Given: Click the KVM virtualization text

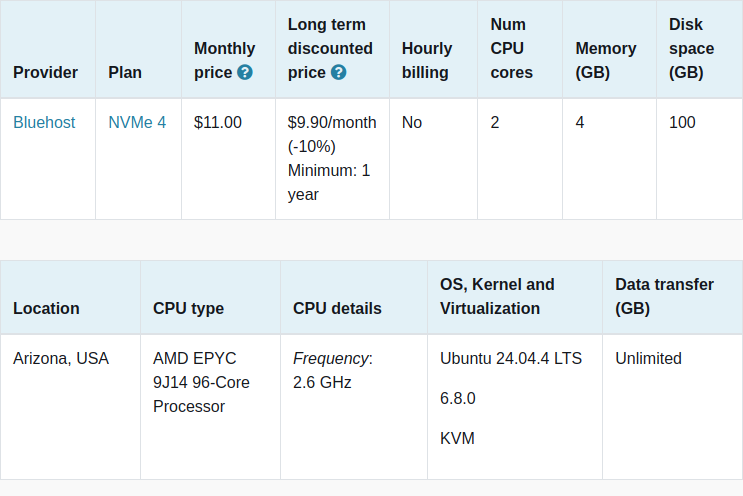Looking at the screenshot, I should [x=457, y=438].
